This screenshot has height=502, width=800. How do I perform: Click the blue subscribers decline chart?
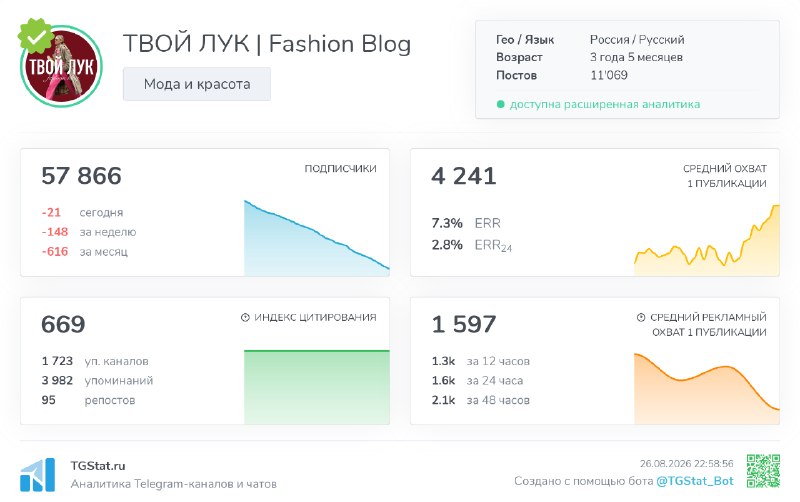click(317, 238)
